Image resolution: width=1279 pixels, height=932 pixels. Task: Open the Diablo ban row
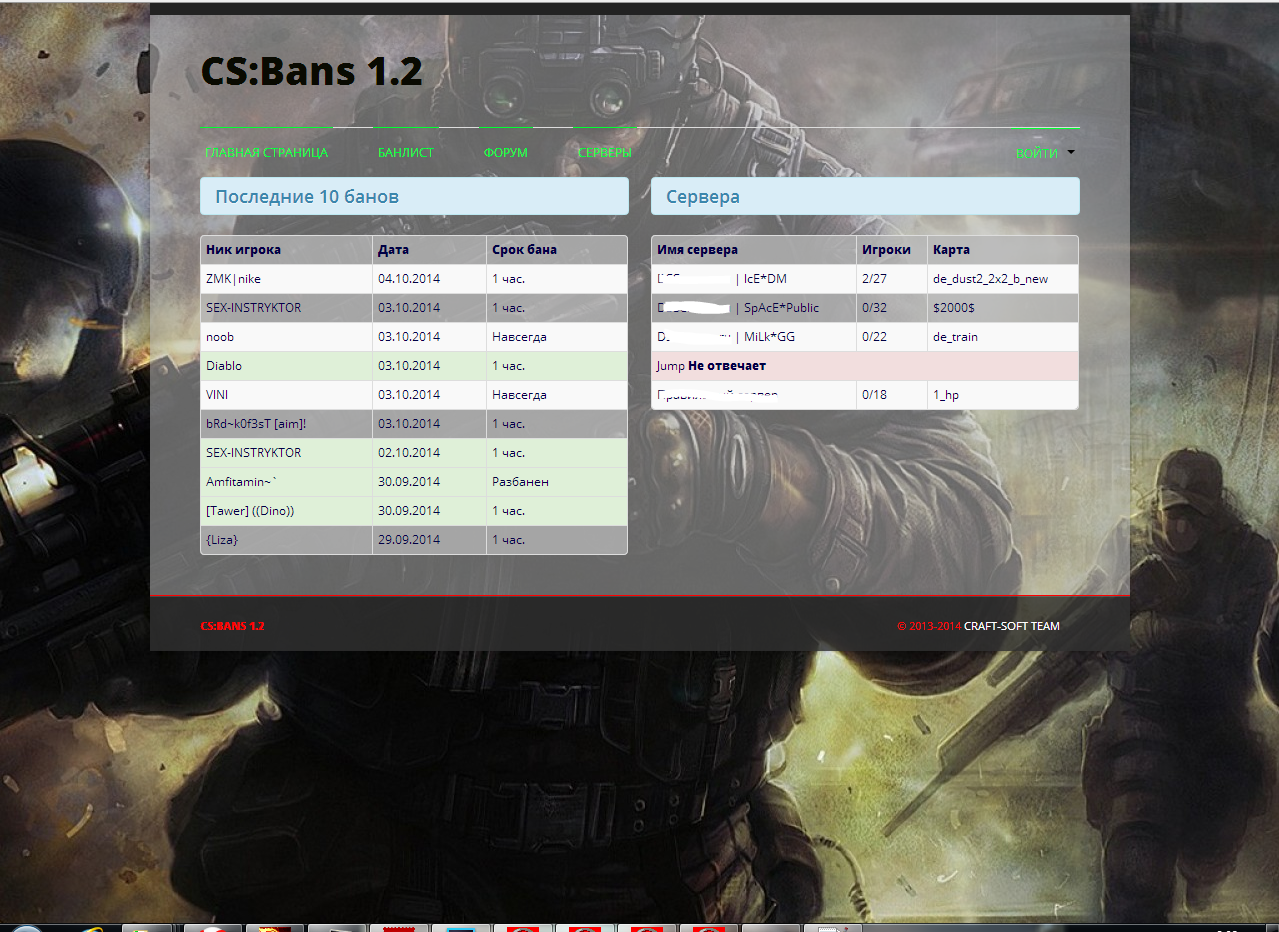pos(414,366)
